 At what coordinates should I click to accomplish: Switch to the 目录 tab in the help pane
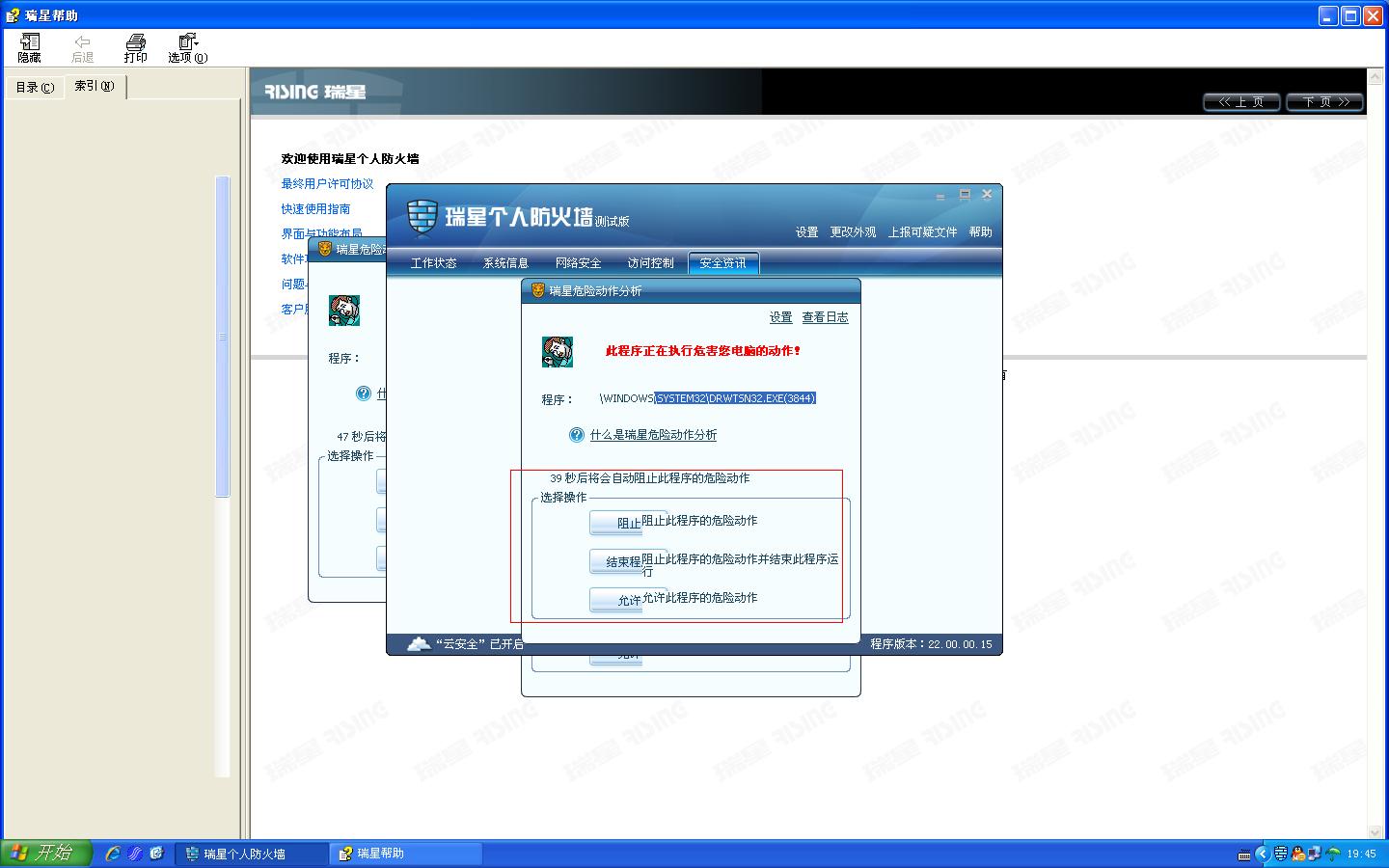(35, 88)
